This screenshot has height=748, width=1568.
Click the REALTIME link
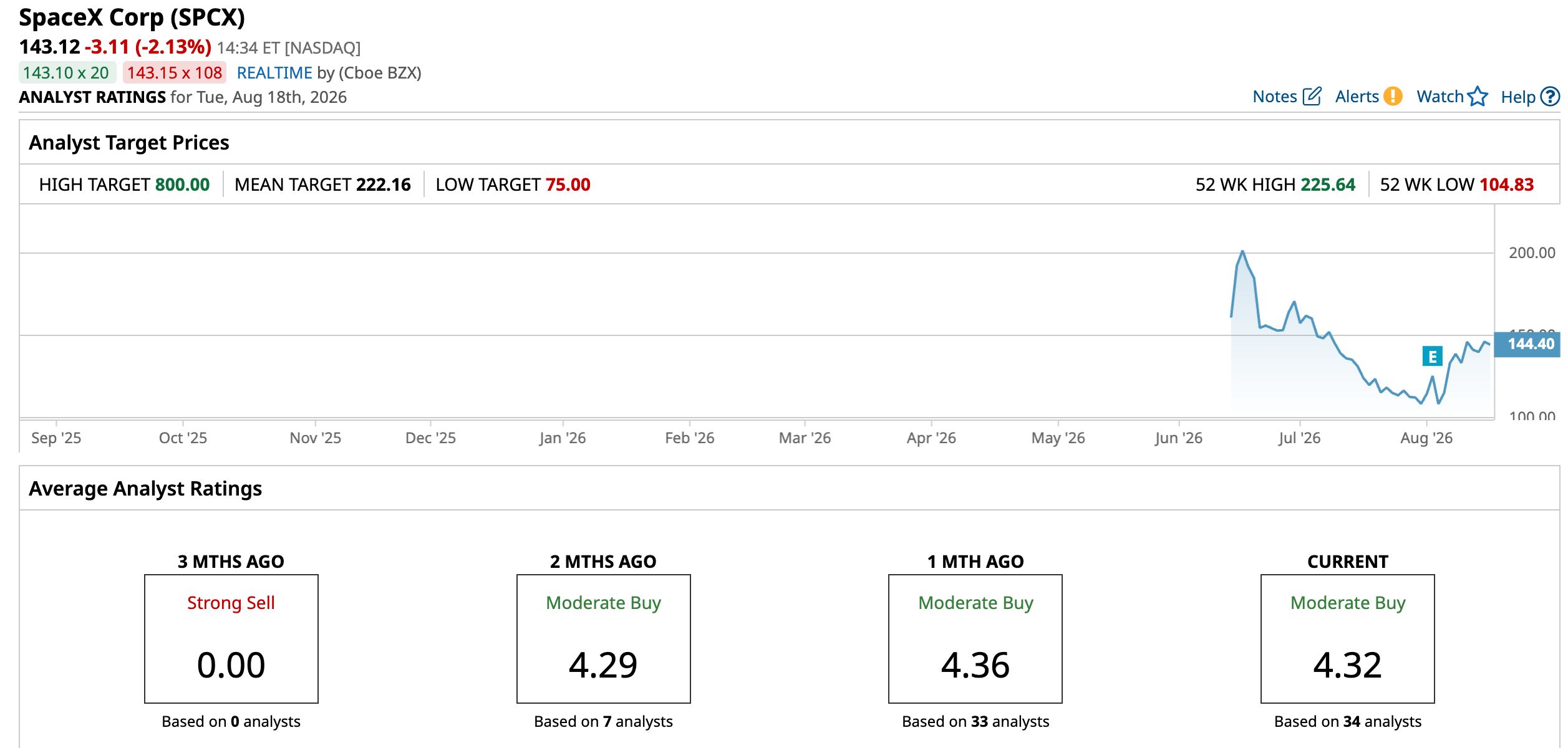pos(274,73)
